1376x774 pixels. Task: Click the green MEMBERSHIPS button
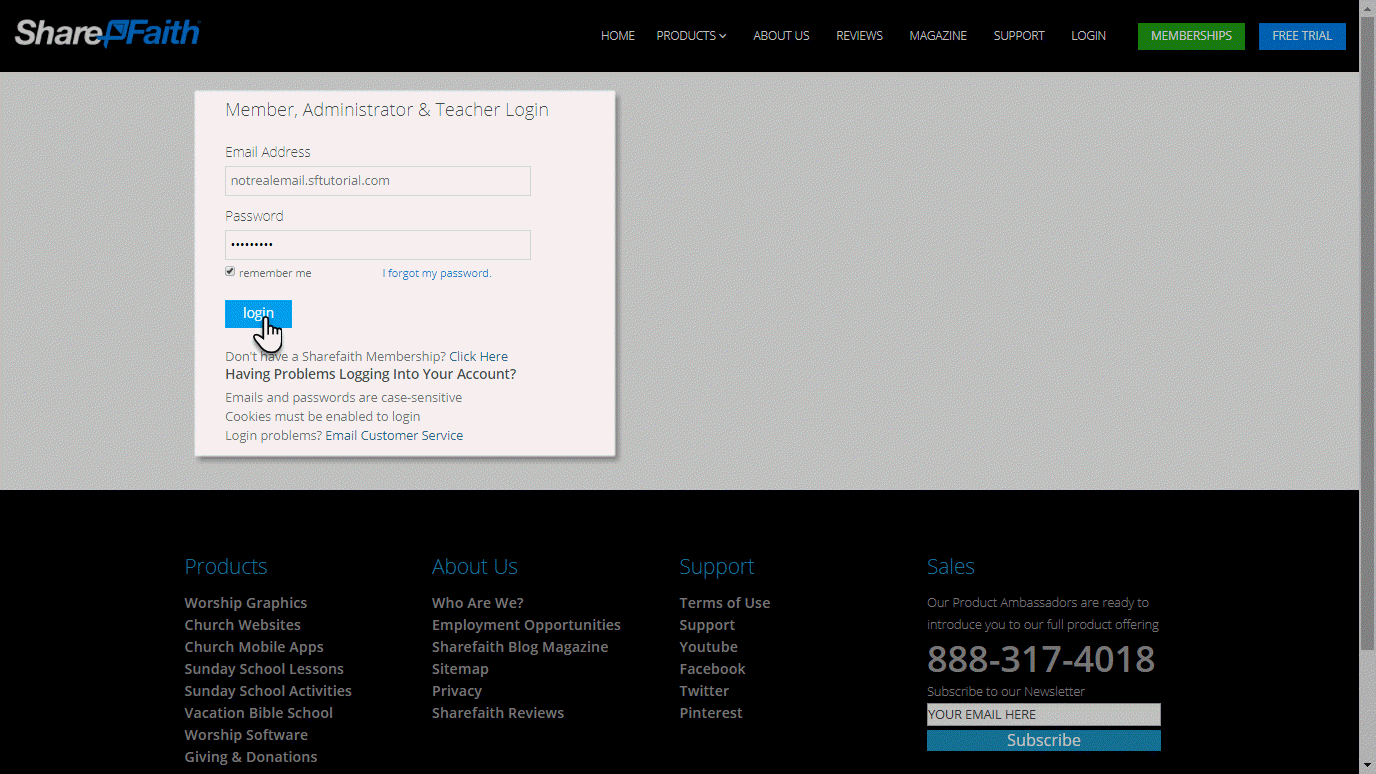coord(1191,36)
